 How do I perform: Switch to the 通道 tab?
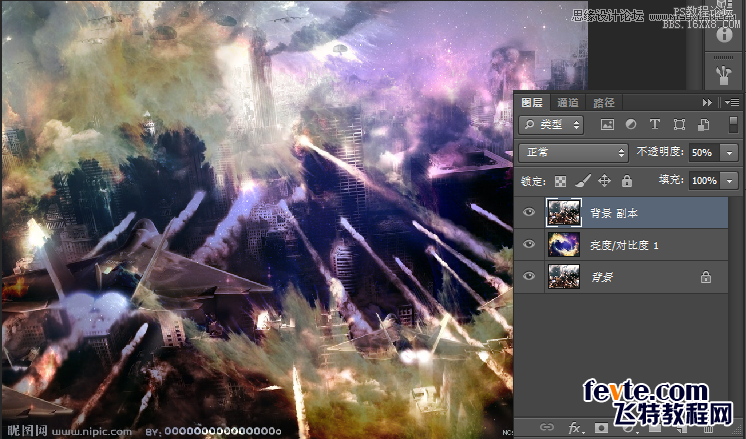(x=568, y=102)
